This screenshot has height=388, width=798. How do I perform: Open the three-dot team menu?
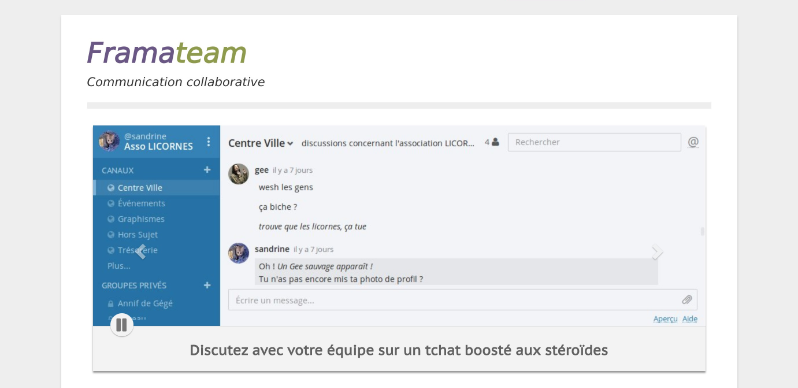pyautogui.click(x=208, y=142)
